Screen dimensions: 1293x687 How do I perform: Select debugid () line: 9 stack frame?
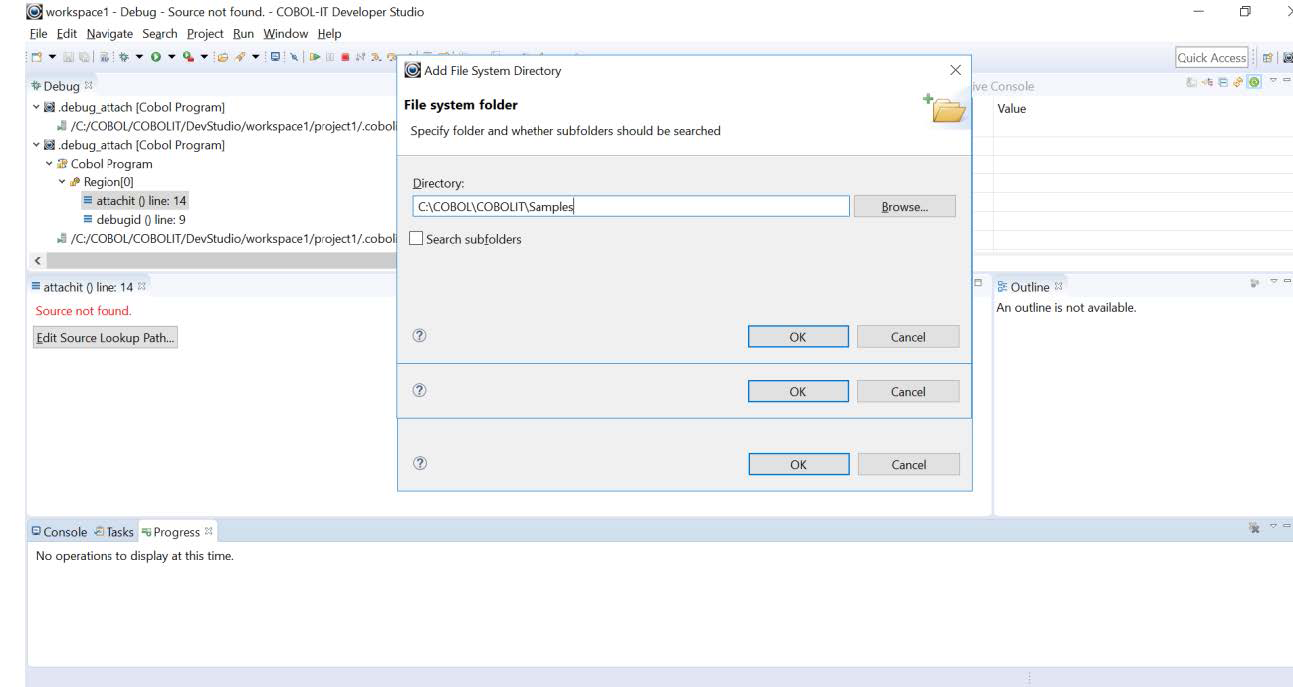133,219
